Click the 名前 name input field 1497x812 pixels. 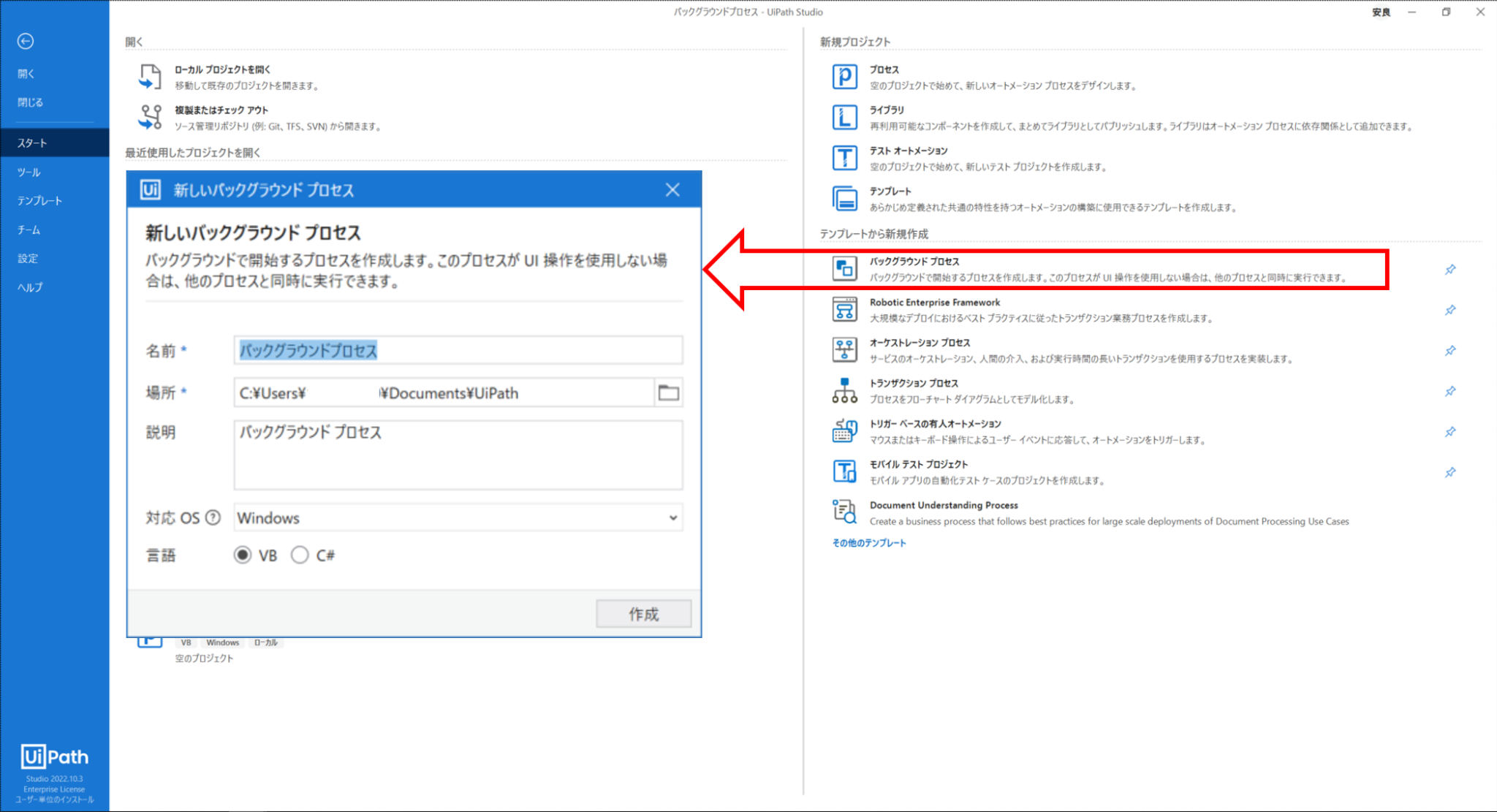458,350
